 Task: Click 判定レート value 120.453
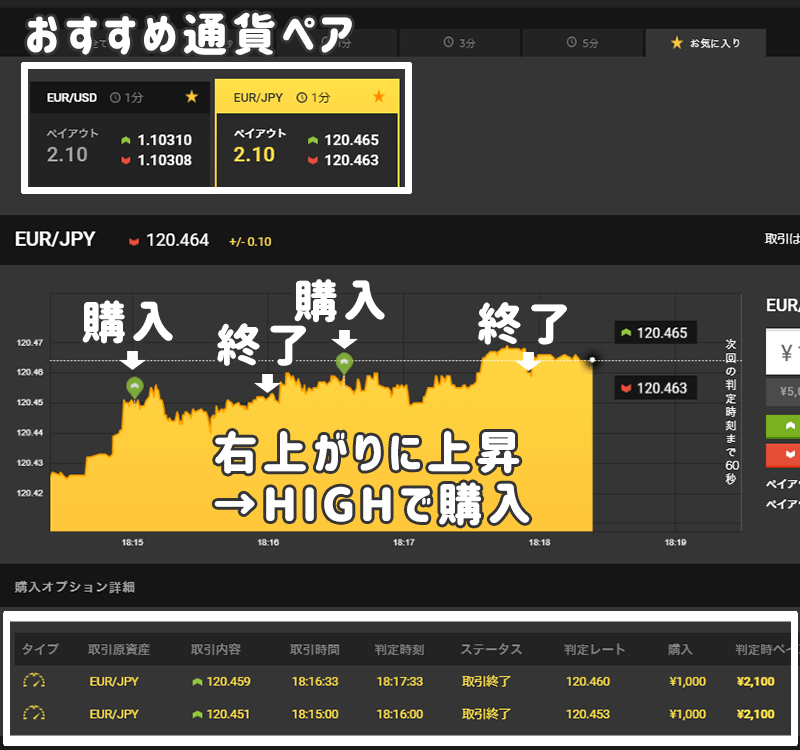[588, 714]
